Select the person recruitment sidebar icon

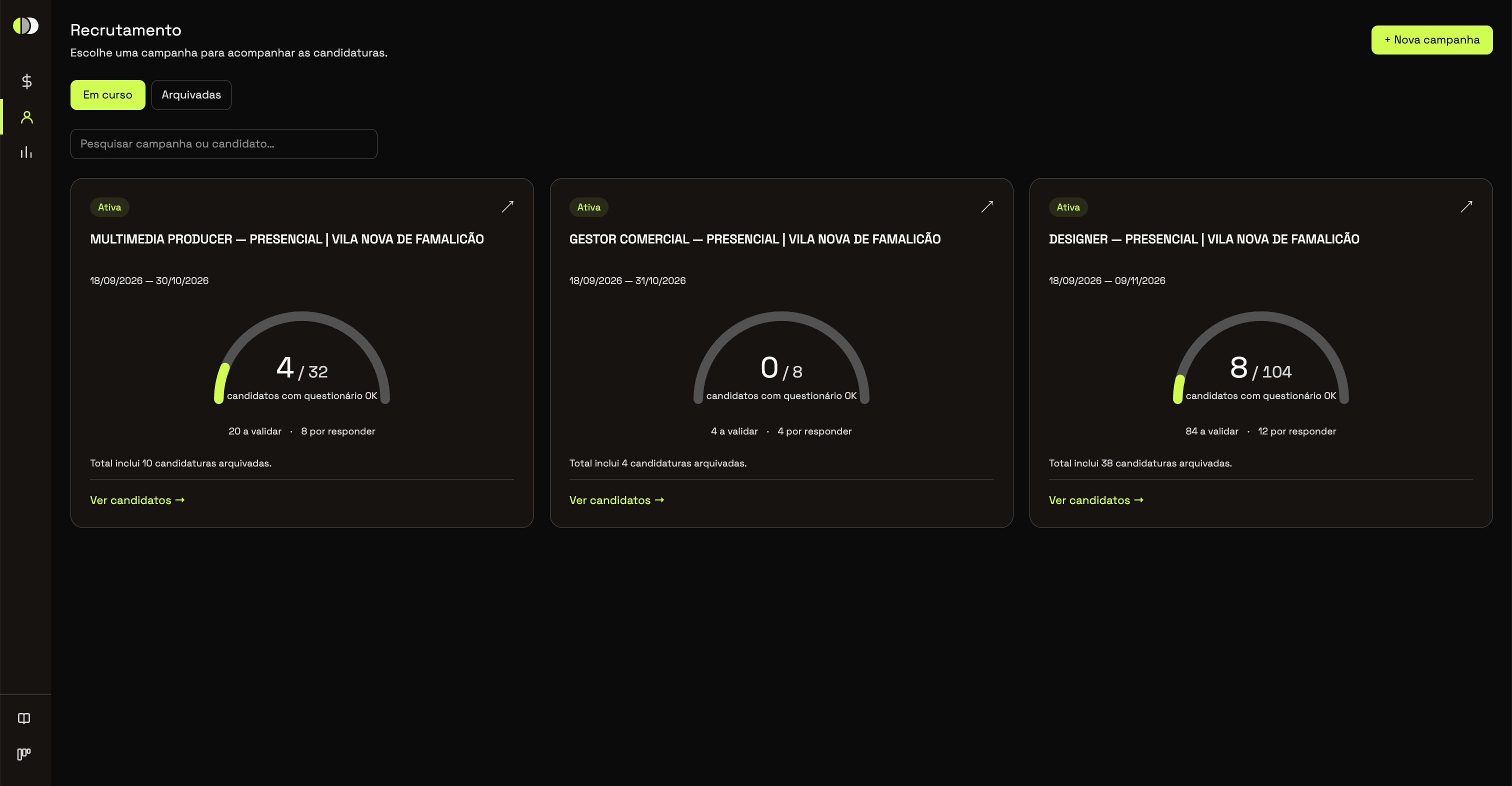26,117
